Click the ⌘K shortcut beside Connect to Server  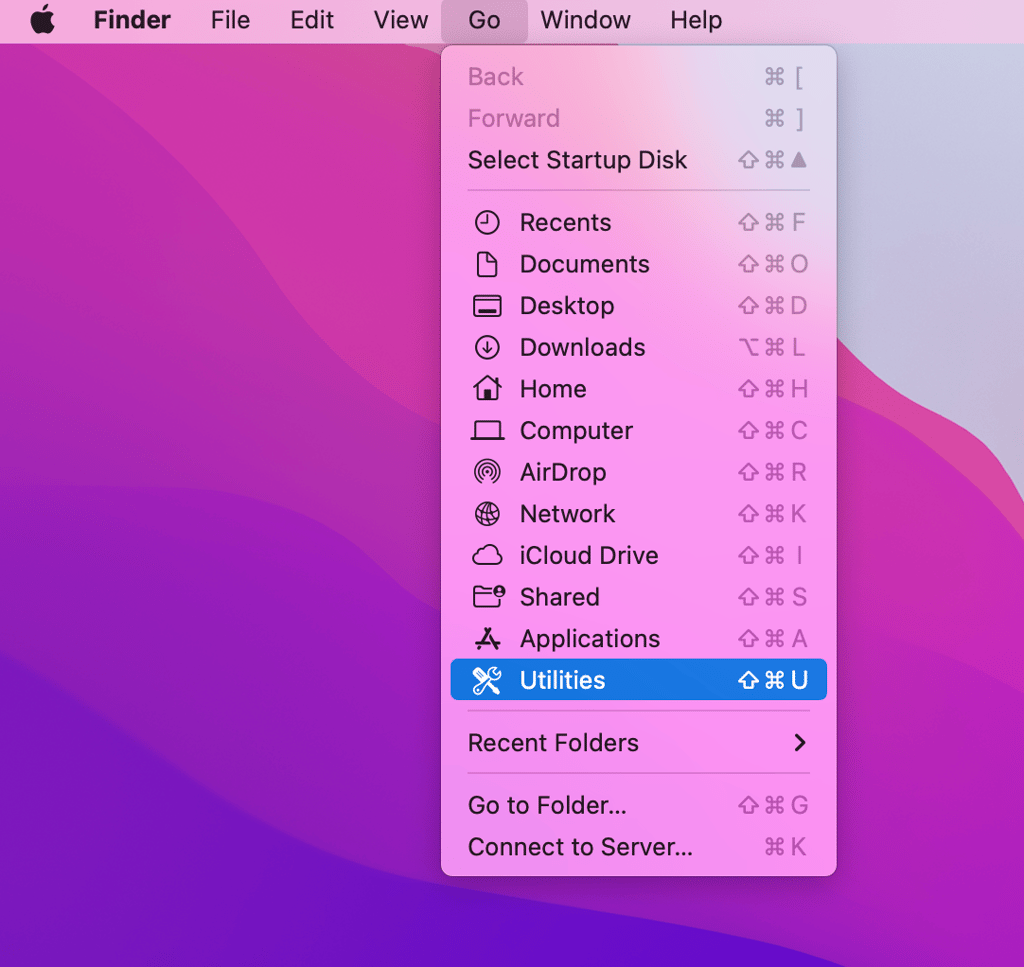point(786,847)
